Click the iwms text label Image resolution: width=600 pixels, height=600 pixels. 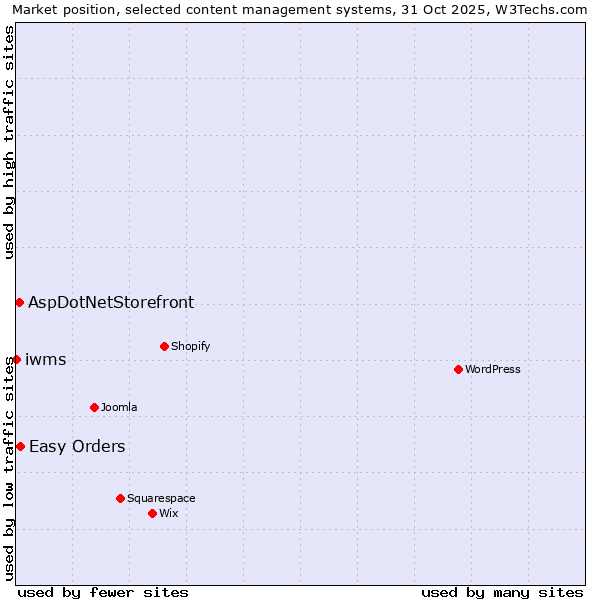[46, 359]
